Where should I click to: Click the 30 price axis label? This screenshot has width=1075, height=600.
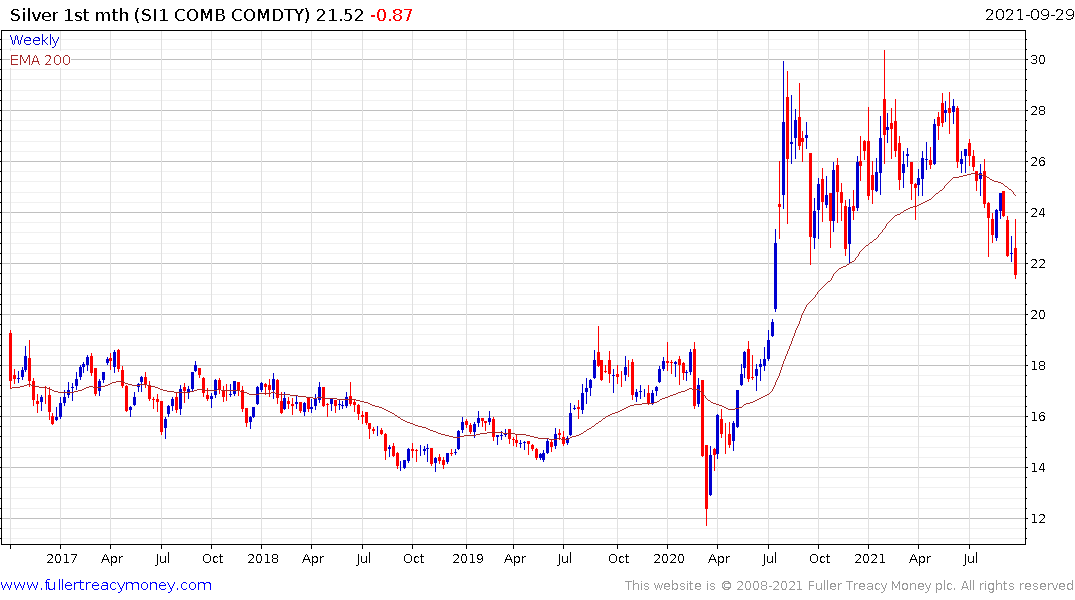(1038, 60)
